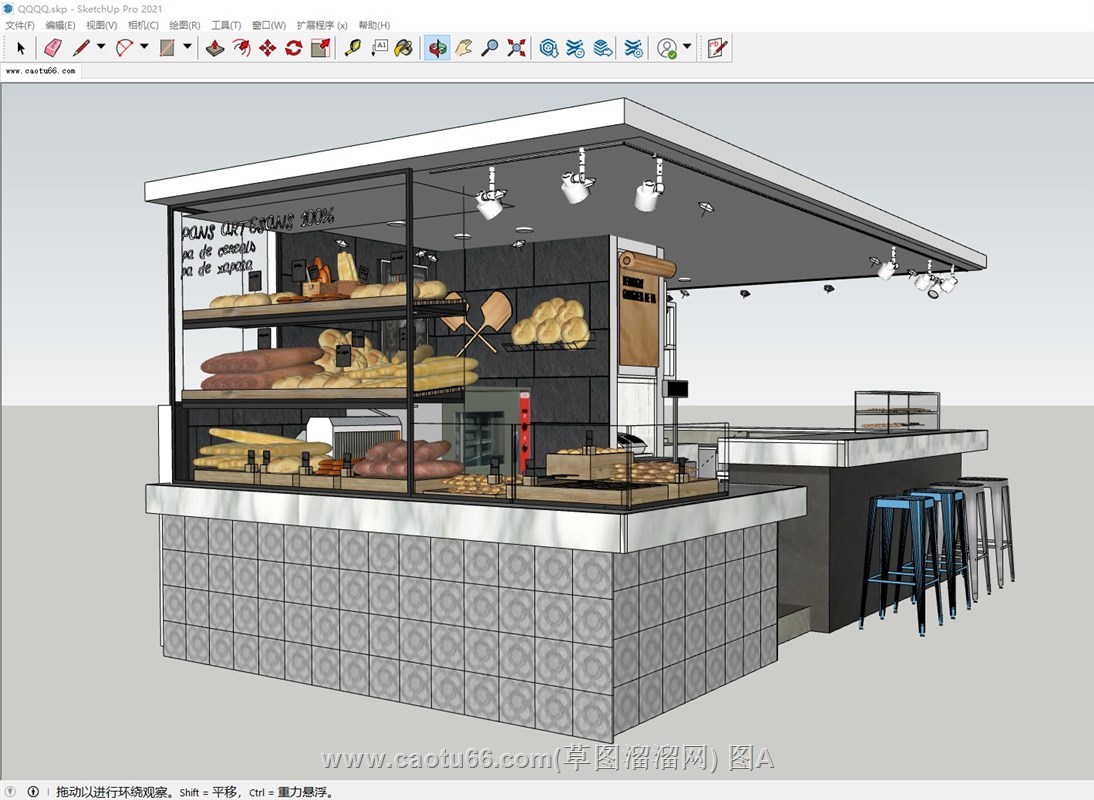The height and width of the screenshot is (800, 1094).
Task: Select the Tape Measure tool
Action: tap(352, 47)
